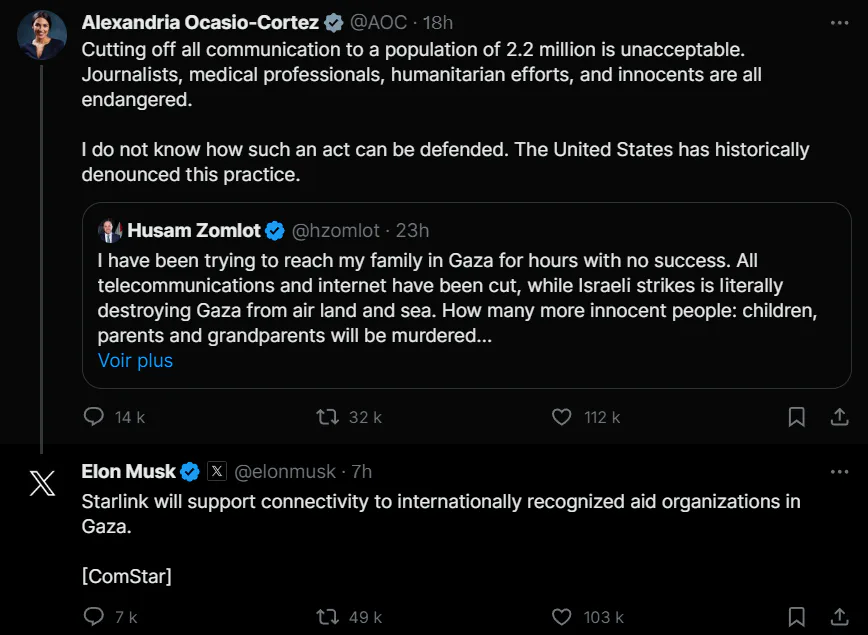Expand quoted tweet with Voir plus
The height and width of the screenshot is (635, 868).
[x=135, y=360]
